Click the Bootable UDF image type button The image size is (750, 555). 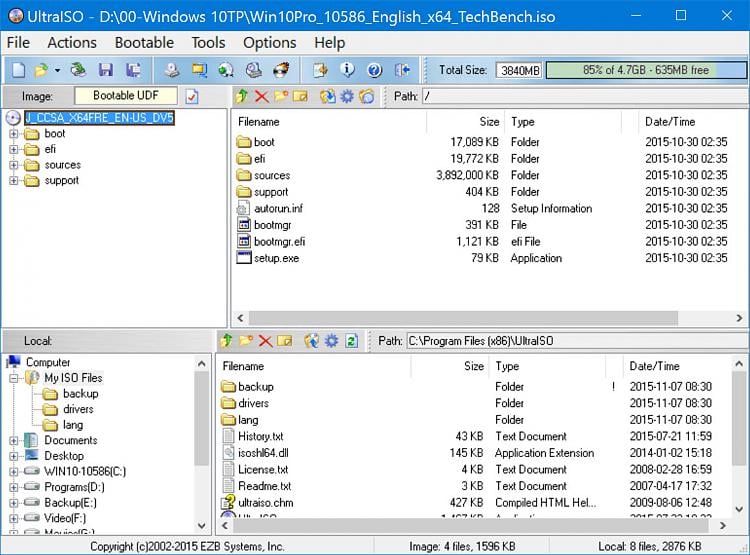(126, 96)
